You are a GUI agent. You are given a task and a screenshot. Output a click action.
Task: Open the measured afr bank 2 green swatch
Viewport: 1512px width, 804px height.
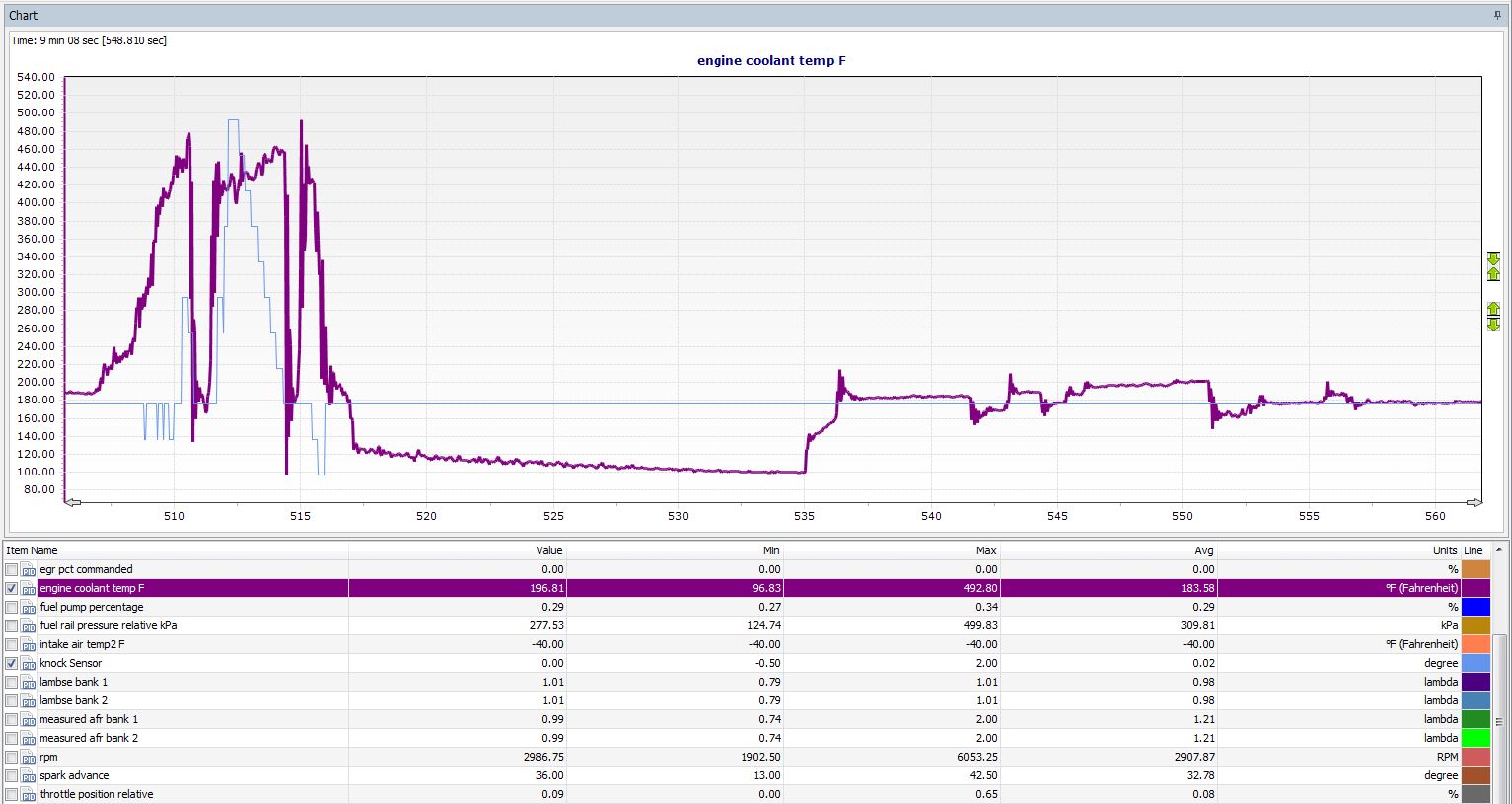pyautogui.click(x=1476, y=738)
